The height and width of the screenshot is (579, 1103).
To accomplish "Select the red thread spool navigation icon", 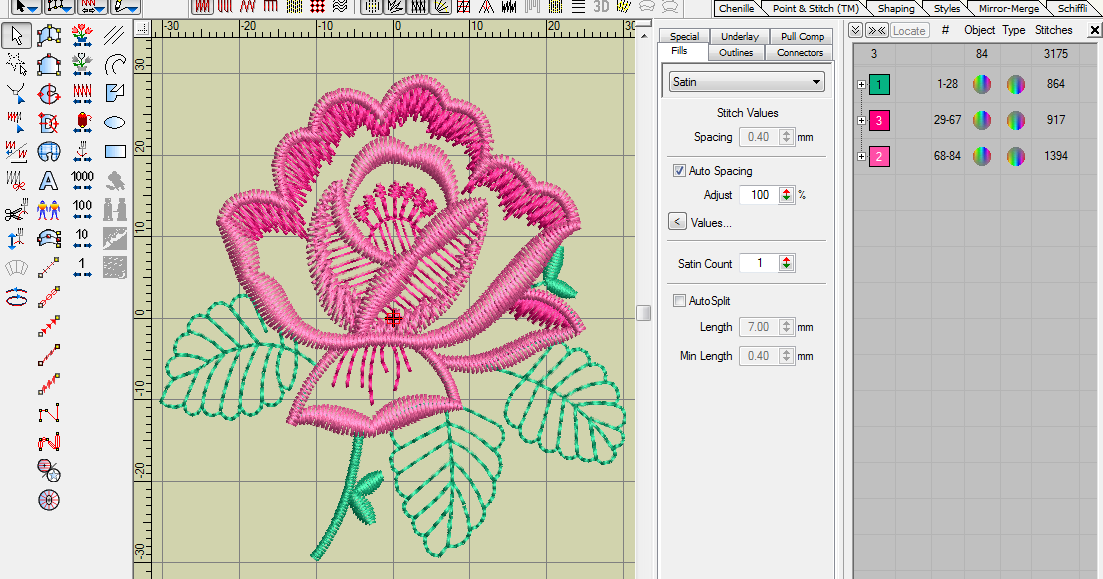I will (x=82, y=122).
